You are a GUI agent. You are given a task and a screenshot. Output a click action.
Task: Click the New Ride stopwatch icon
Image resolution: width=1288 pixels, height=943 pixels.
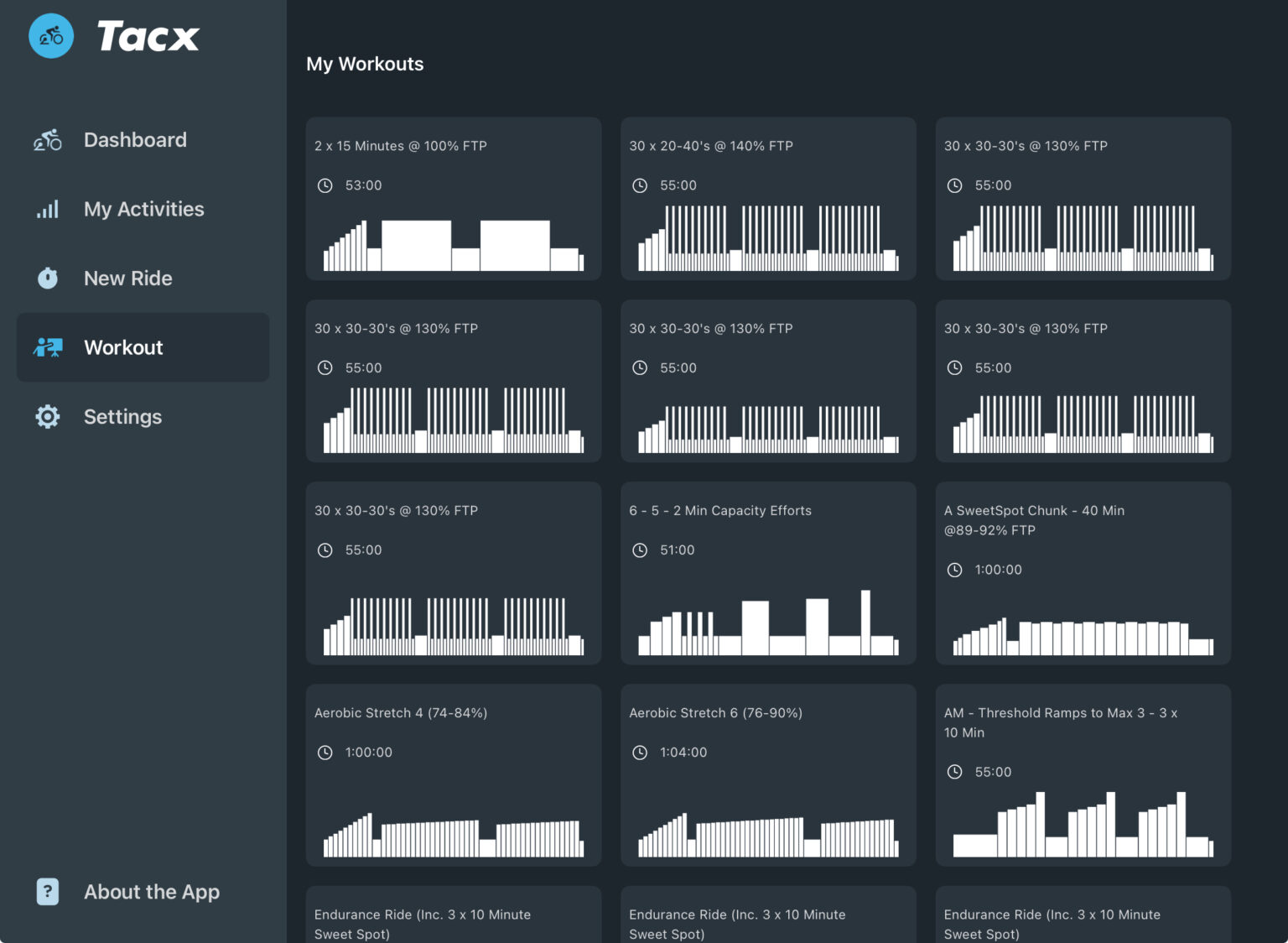coord(47,278)
